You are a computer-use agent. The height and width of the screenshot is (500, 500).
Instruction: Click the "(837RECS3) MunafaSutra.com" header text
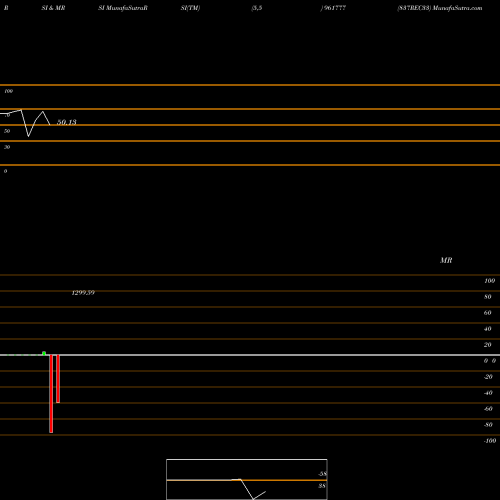point(440,8)
